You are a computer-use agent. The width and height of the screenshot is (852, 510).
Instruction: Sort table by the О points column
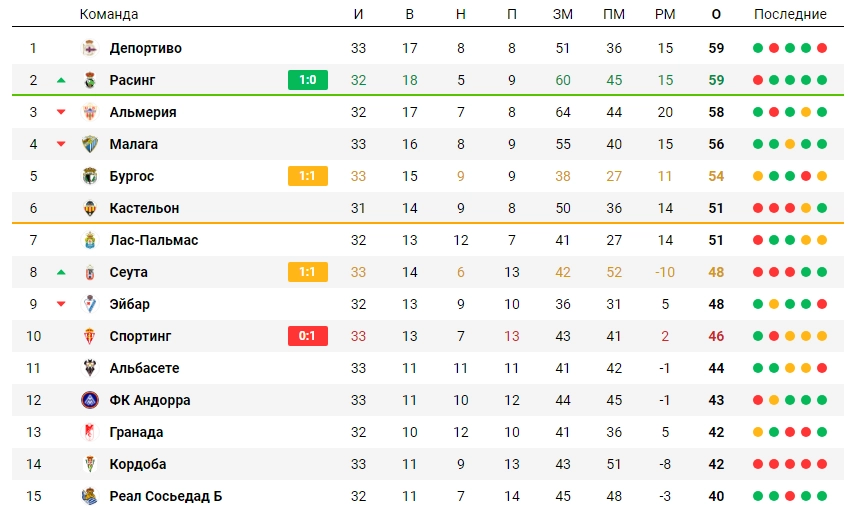tap(716, 14)
